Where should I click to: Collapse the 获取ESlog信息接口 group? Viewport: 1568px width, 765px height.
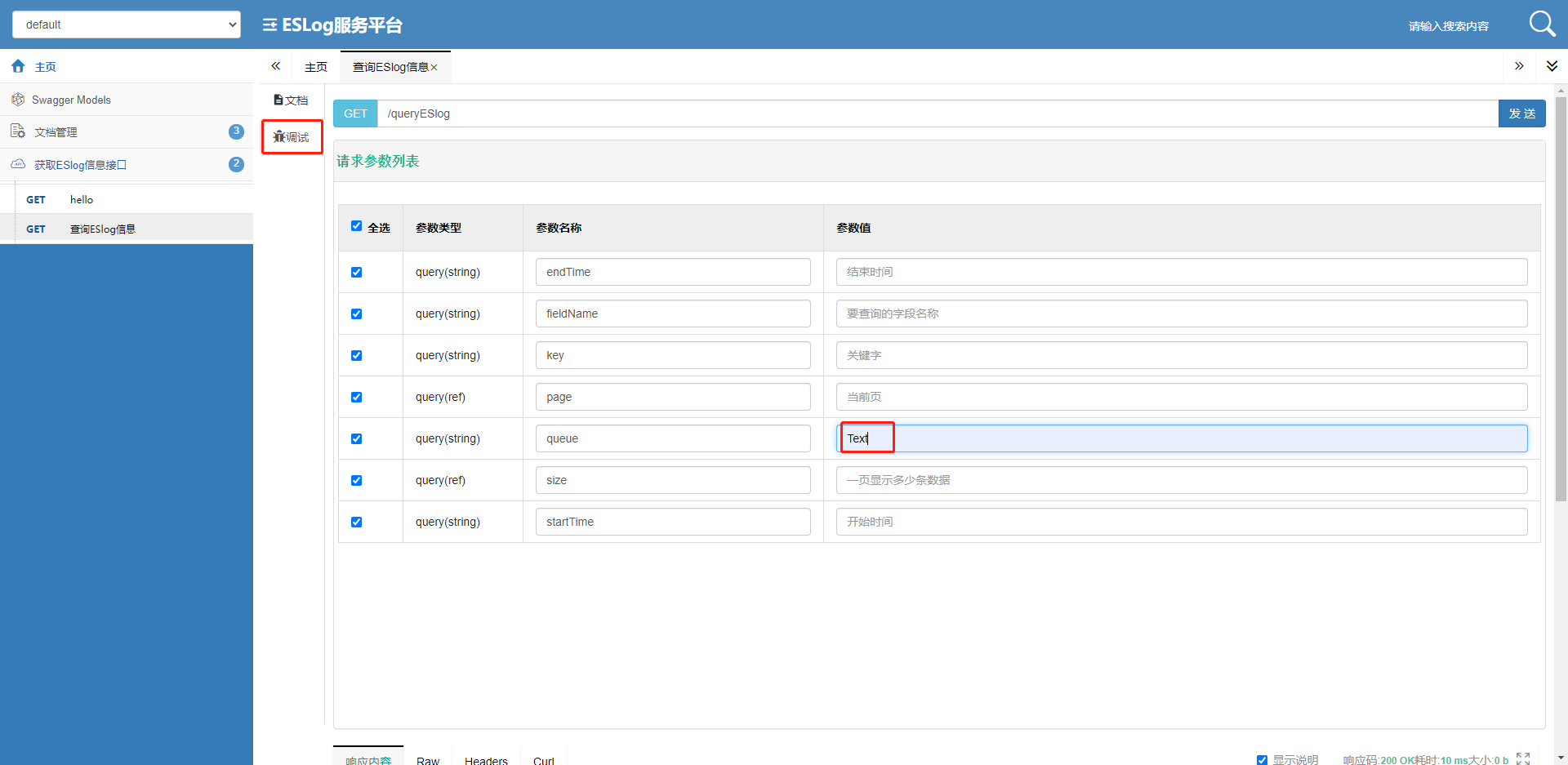(127, 164)
